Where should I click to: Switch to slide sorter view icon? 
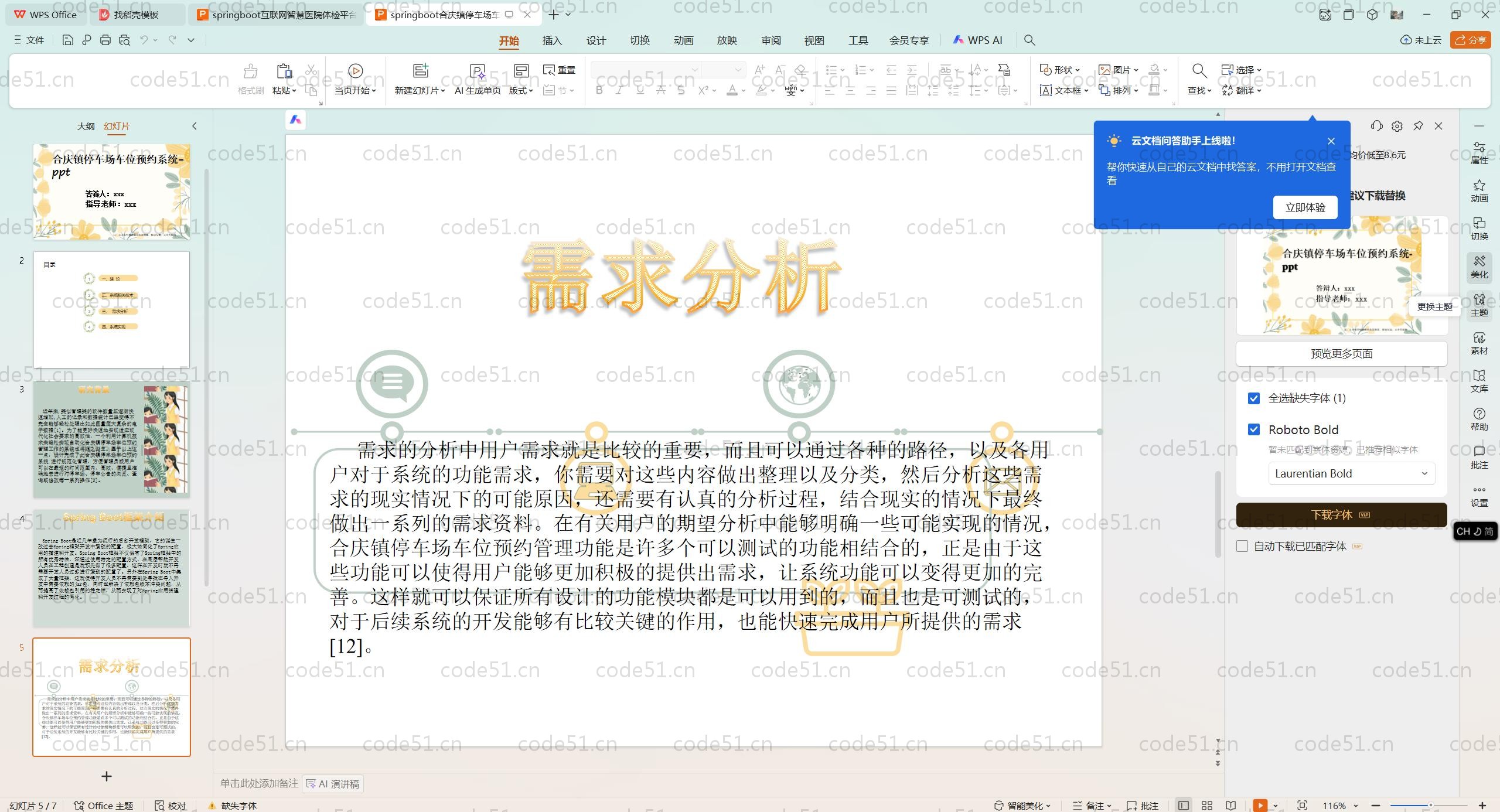click(1207, 806)
